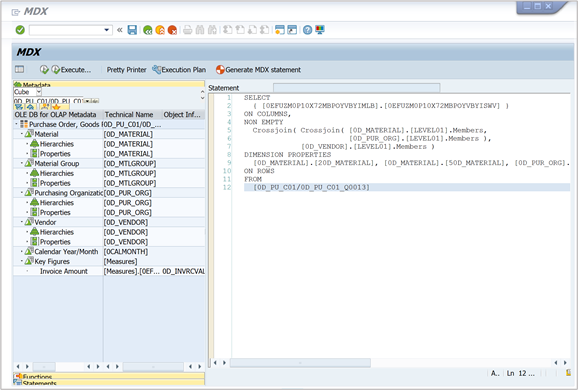Image resolution: width=578 pixels, height=390 pixels.
Task: Click the Create New Session icon
Action: point(280,30)
